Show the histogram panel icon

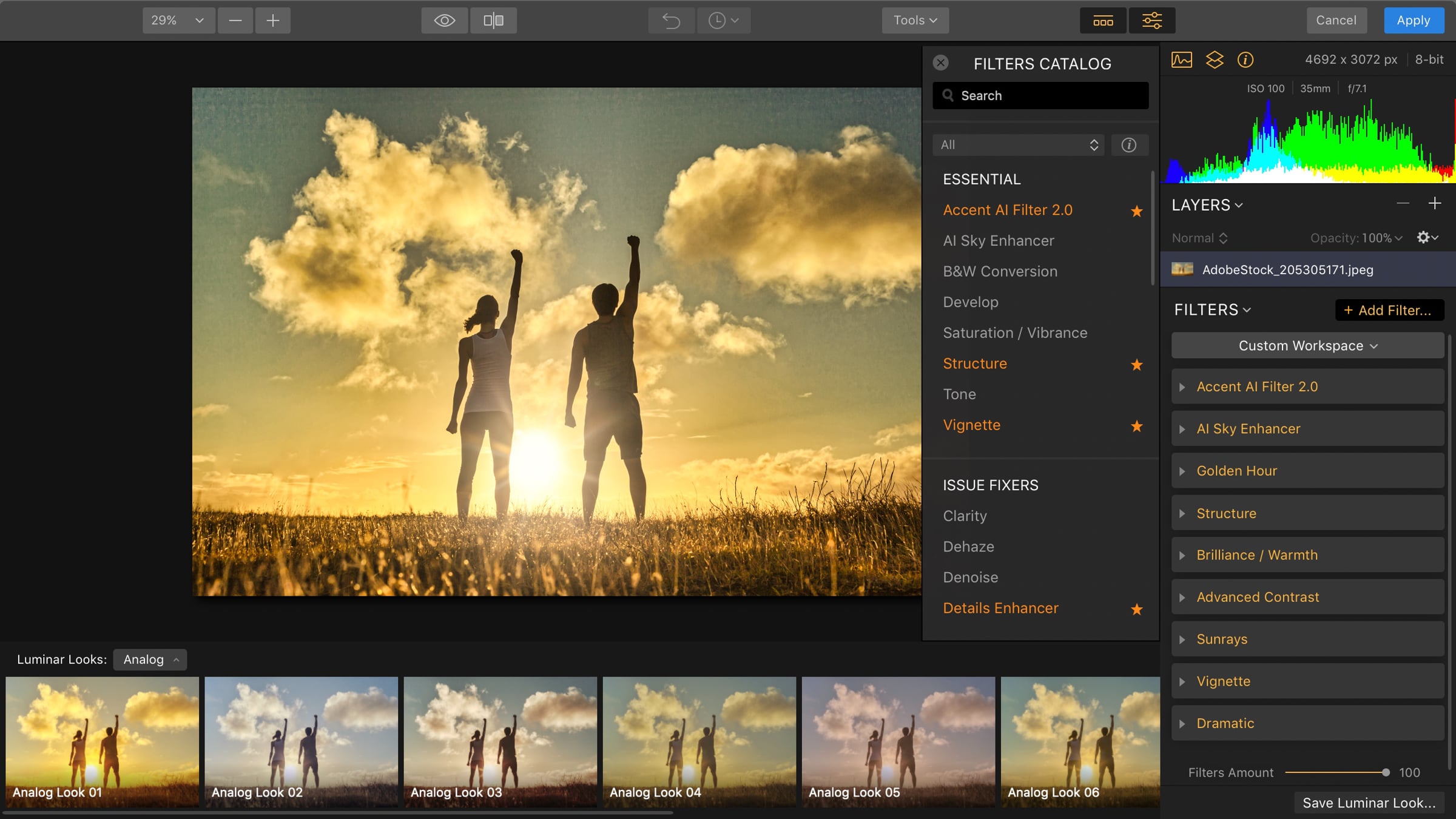tap(1181, 59)
